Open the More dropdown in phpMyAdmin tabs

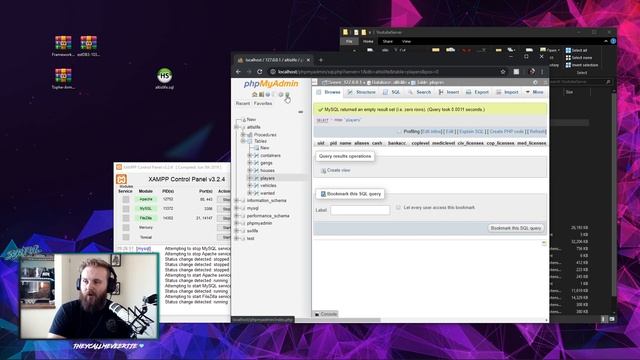pyautogui.click(x=534, y=92)
